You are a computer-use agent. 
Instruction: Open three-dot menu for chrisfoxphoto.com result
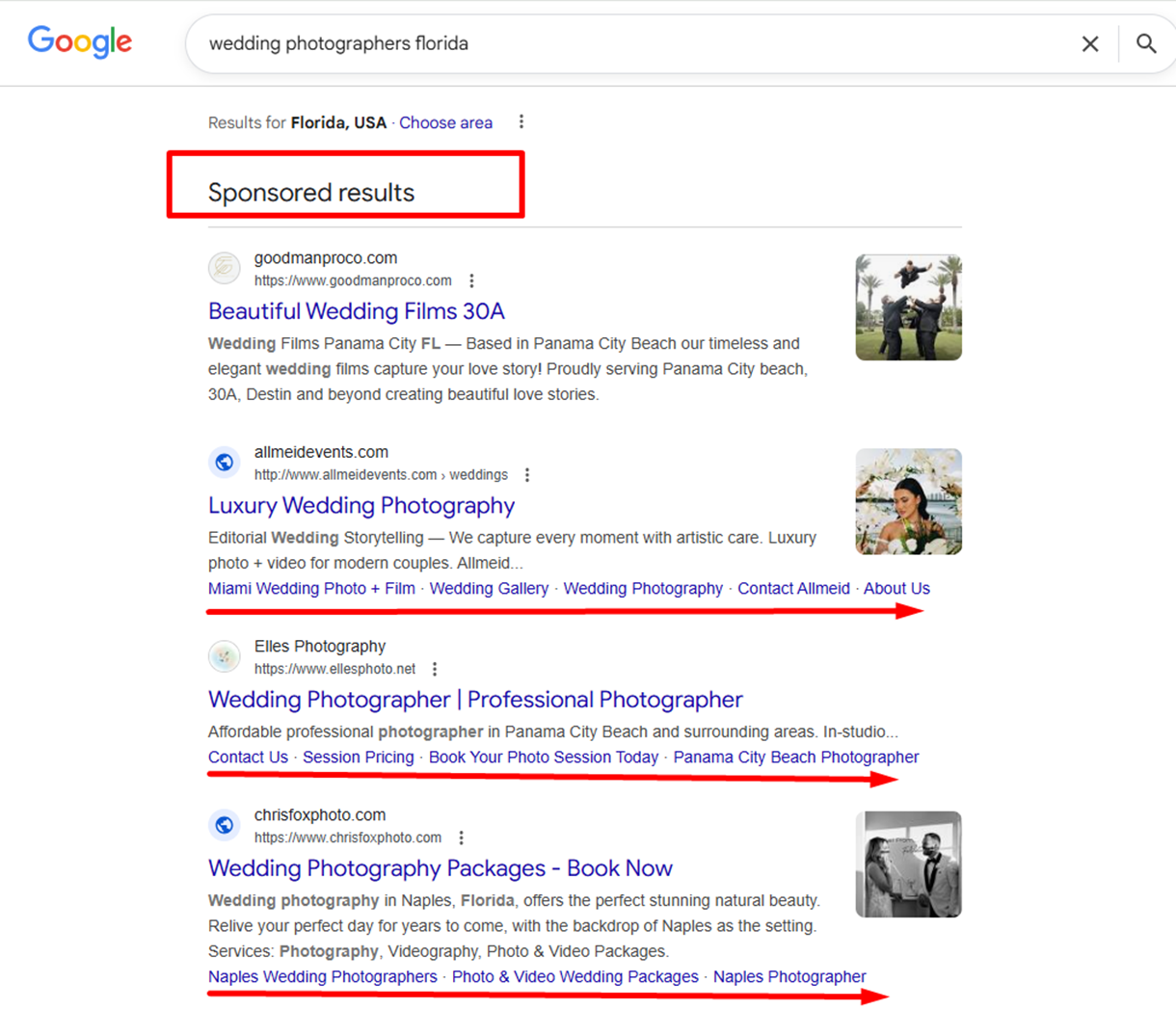pyautogui.click(x=462, y=838)
